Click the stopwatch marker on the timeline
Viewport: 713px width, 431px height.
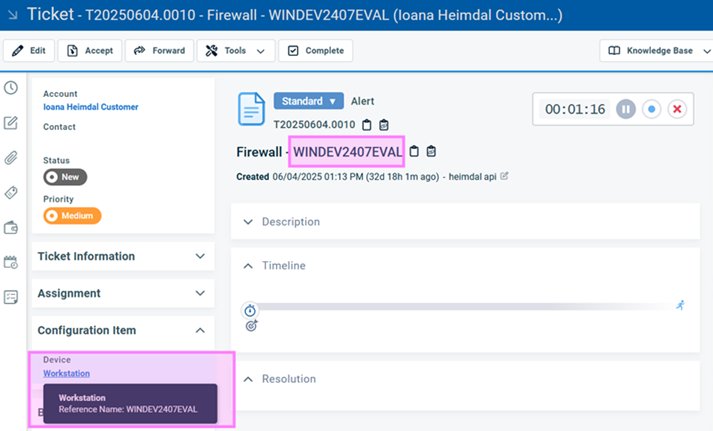click(250, 311)
